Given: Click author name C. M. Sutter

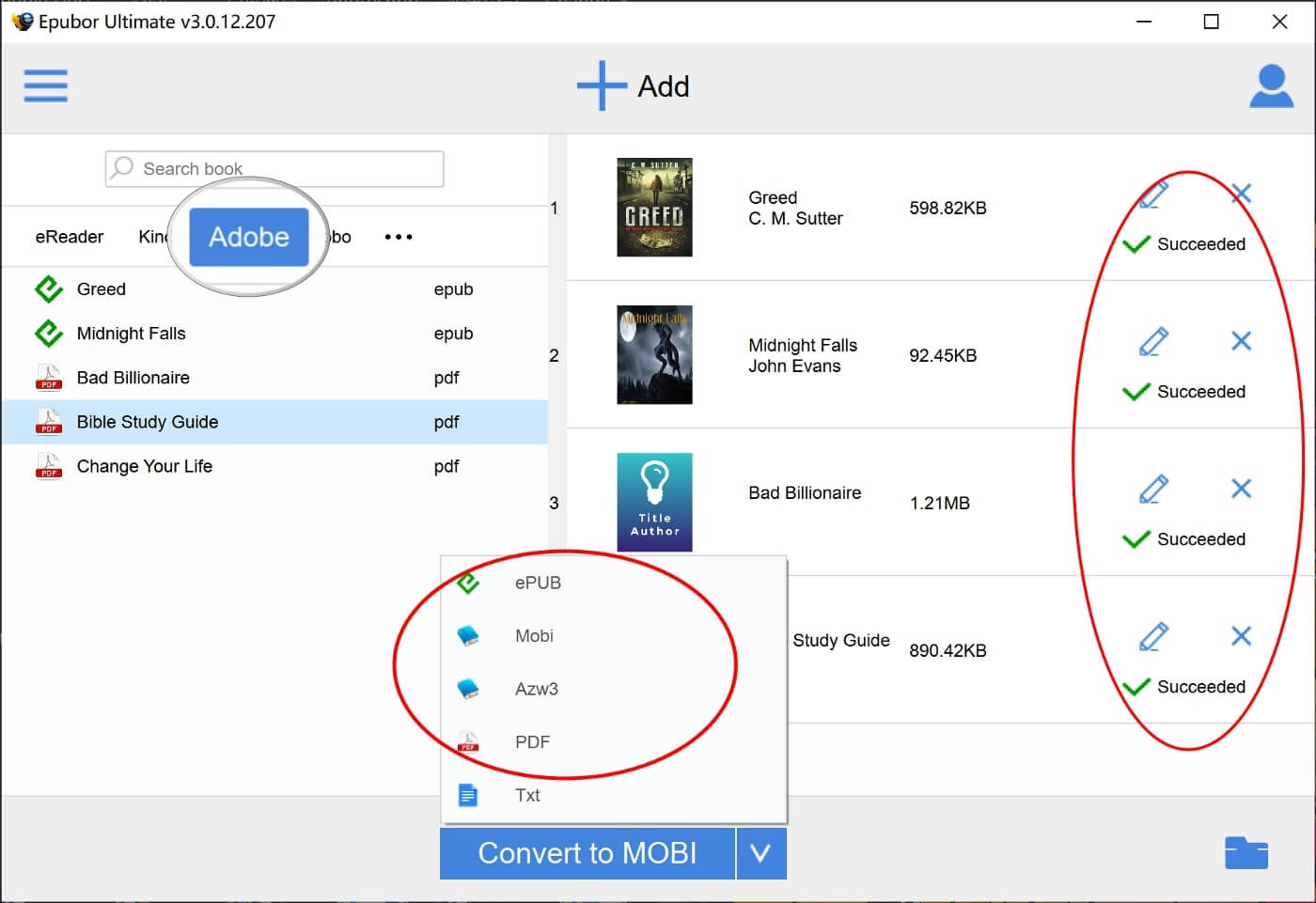Looking at the screenshot, I should click(795, 218).
